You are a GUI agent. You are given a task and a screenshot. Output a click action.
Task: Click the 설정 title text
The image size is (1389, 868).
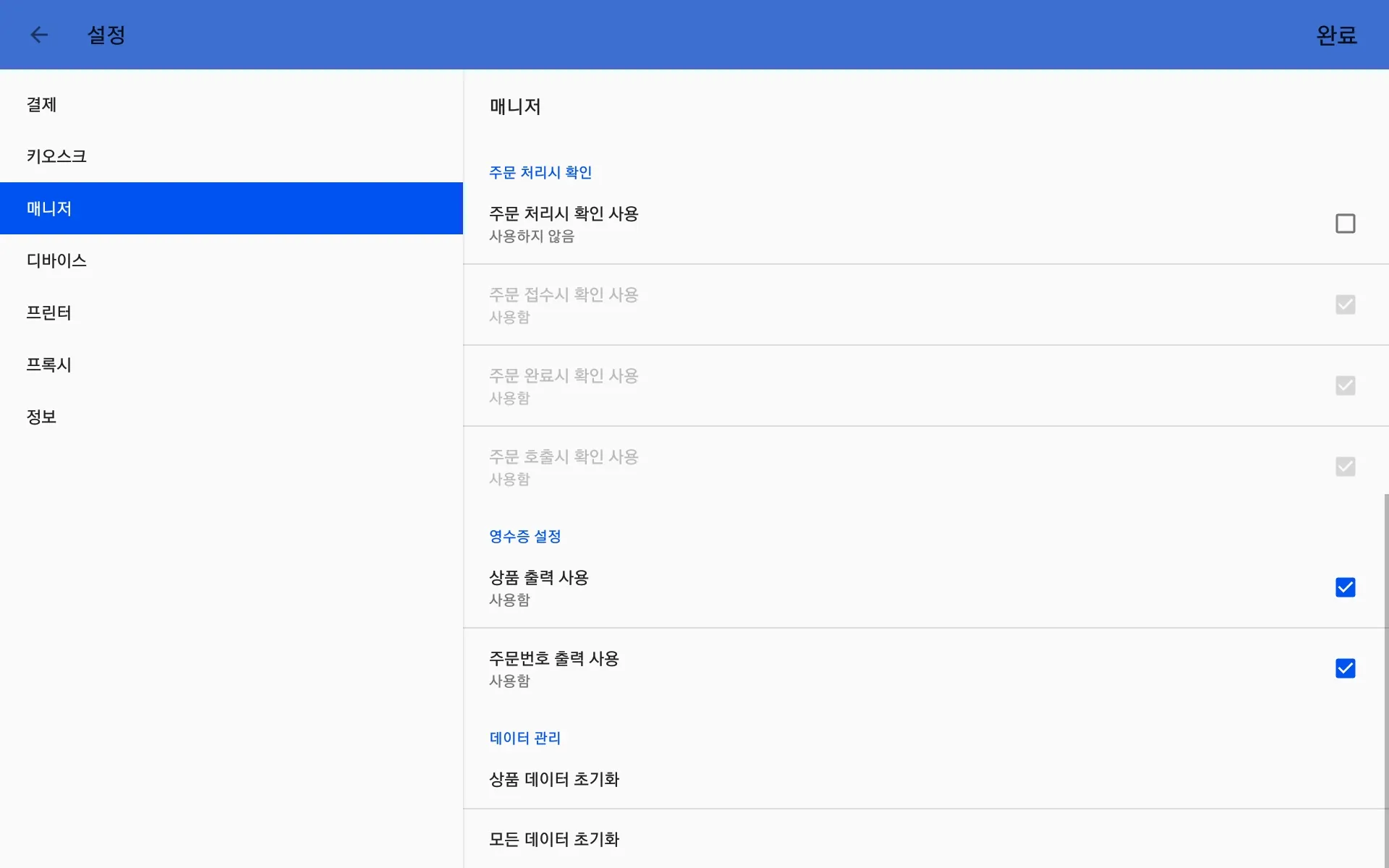click(106, 35)
